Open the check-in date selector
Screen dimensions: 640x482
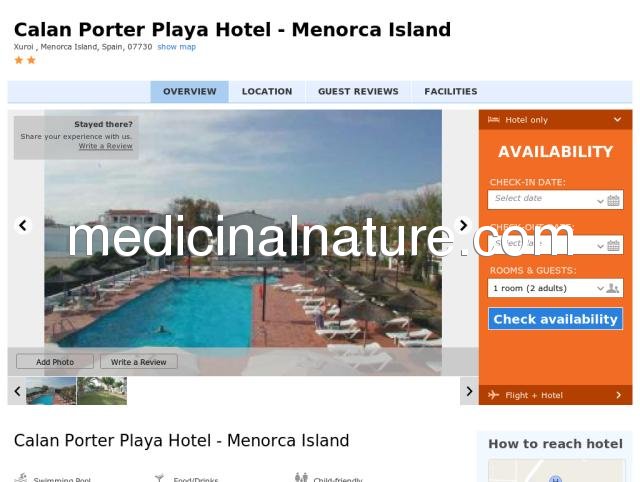tap(556, 200)
